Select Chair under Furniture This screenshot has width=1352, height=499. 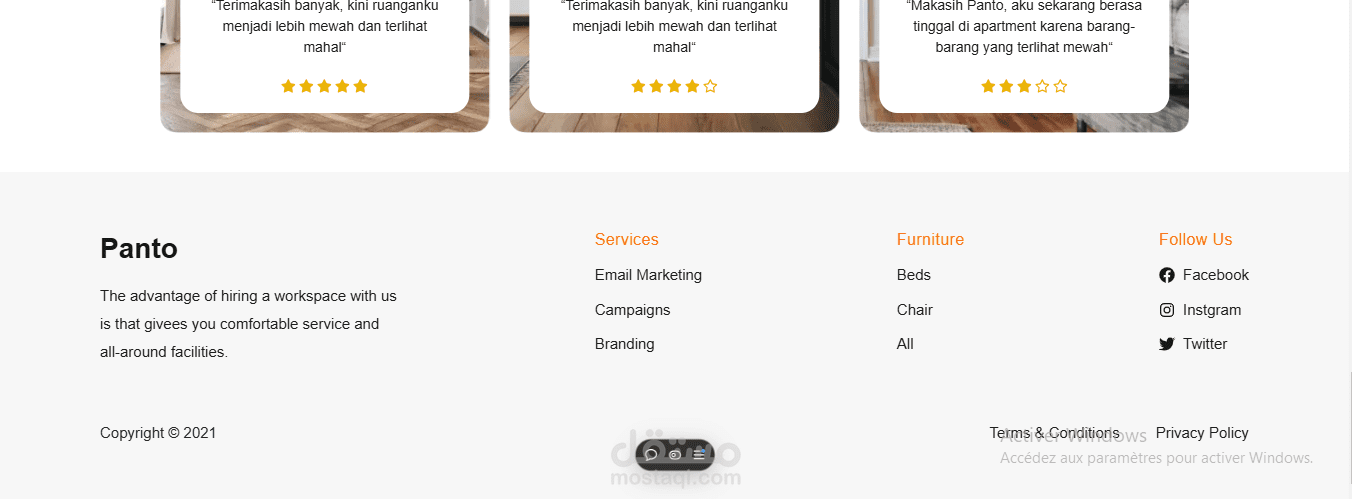coord(915,310)
